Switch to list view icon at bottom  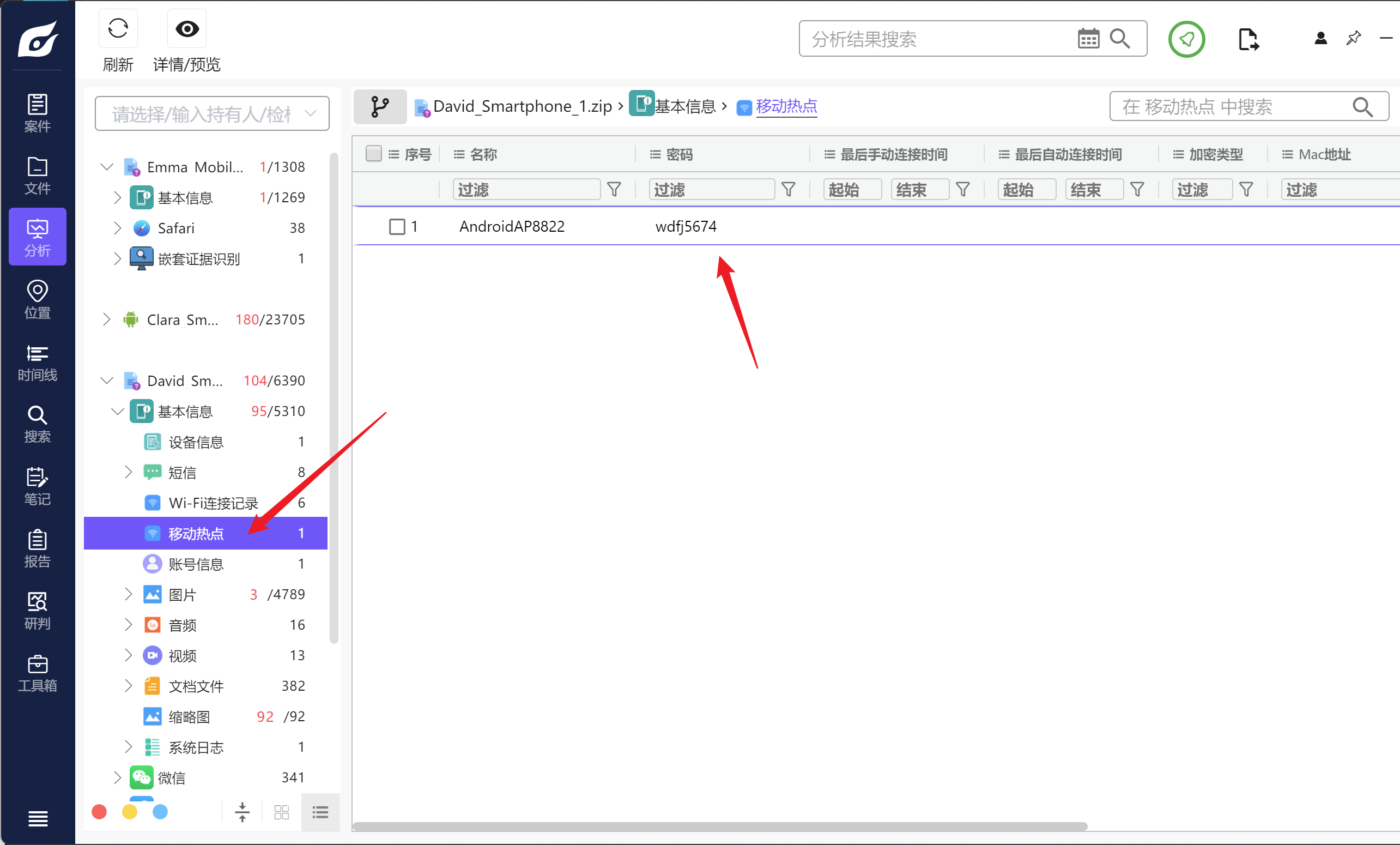click(320, 812)
